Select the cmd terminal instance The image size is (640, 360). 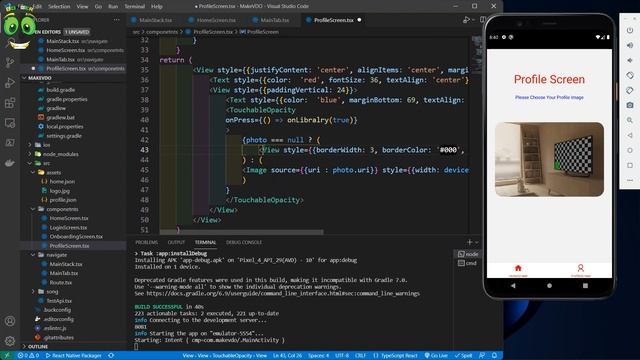[x=468, y=263]
